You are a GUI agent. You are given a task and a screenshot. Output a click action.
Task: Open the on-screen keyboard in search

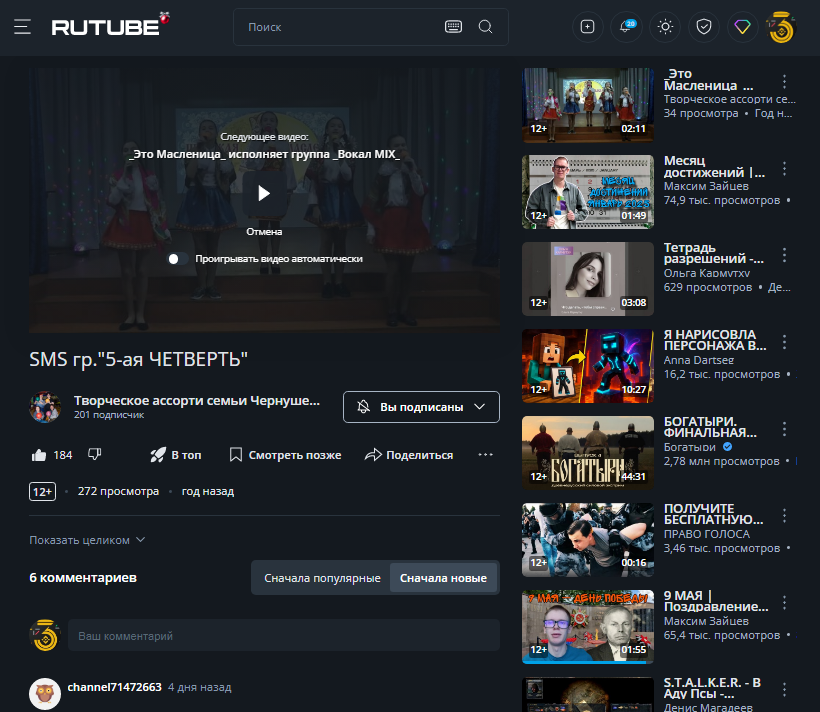[453, 27]
